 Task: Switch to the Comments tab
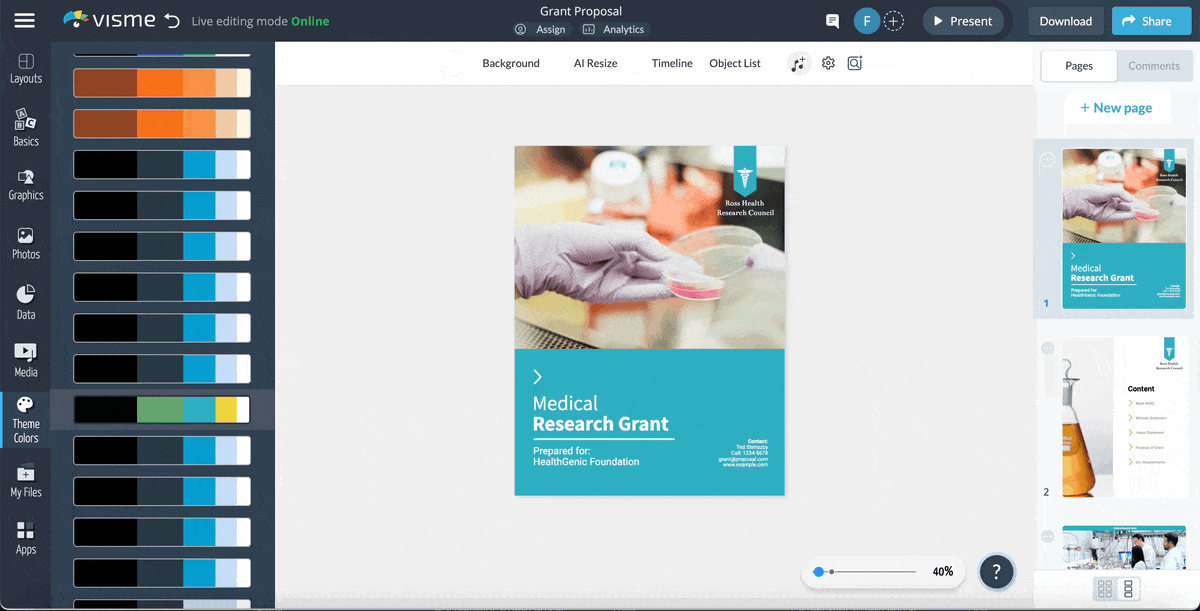(x=1154, y=65)
